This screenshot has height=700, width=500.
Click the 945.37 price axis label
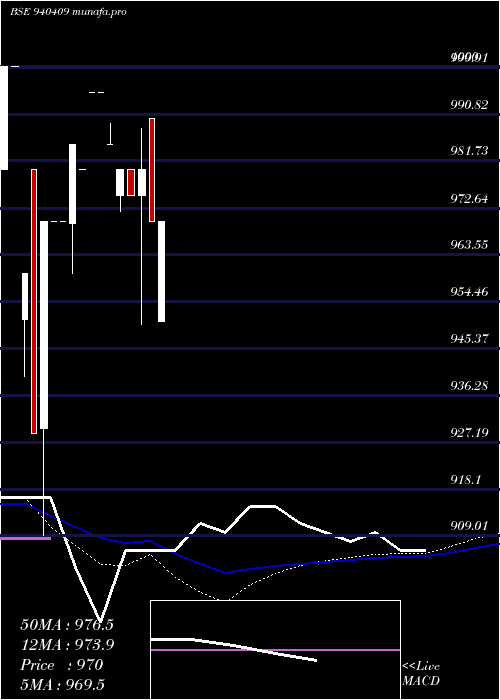(469, 338)
